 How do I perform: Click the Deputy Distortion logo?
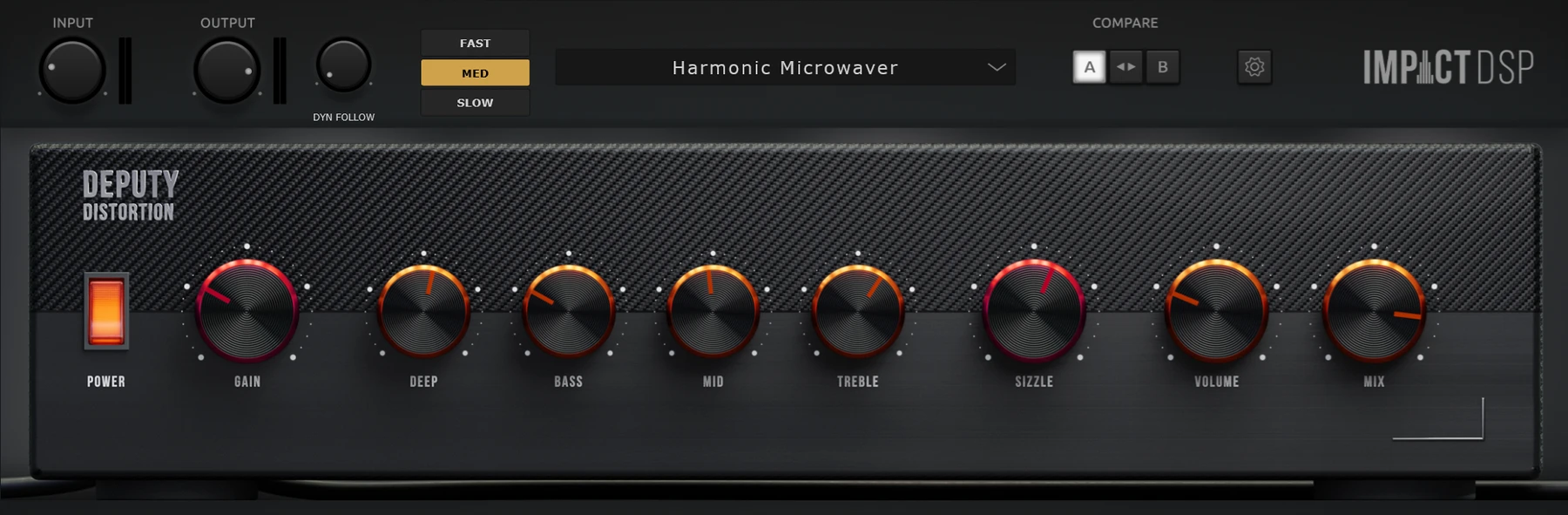(130, 195)
